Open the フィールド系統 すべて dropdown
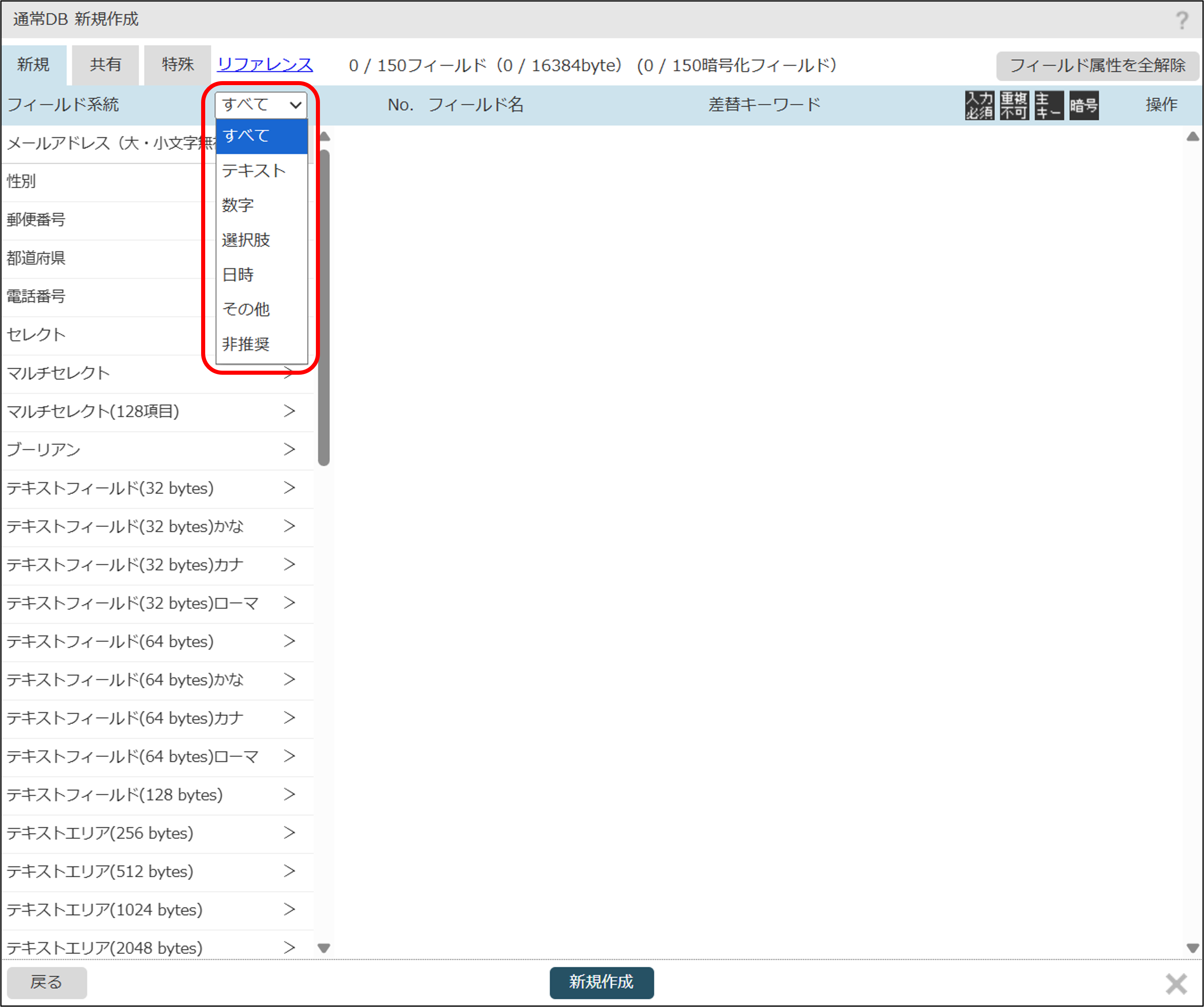 [x=261, y=105]
